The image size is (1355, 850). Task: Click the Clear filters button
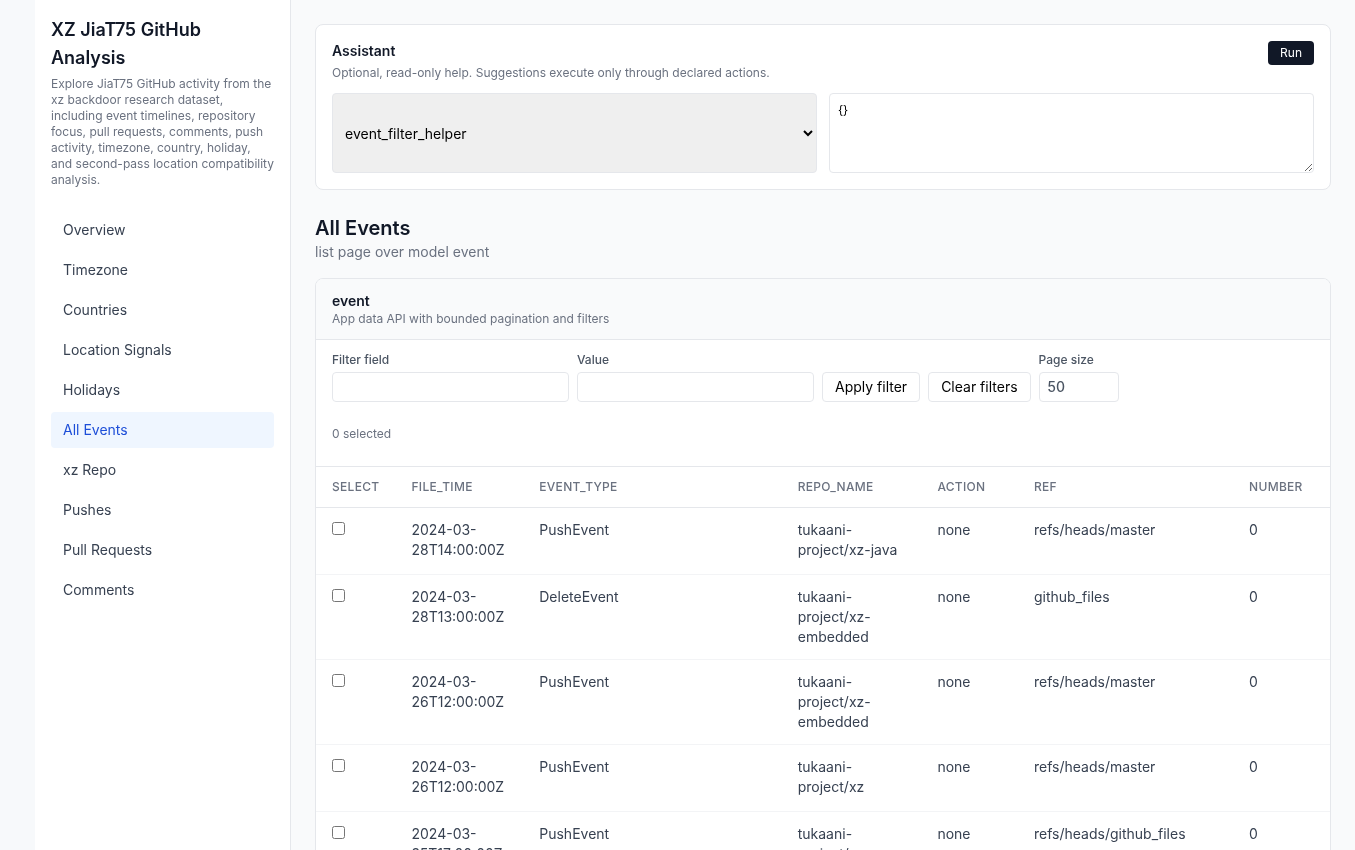(979, 387)
